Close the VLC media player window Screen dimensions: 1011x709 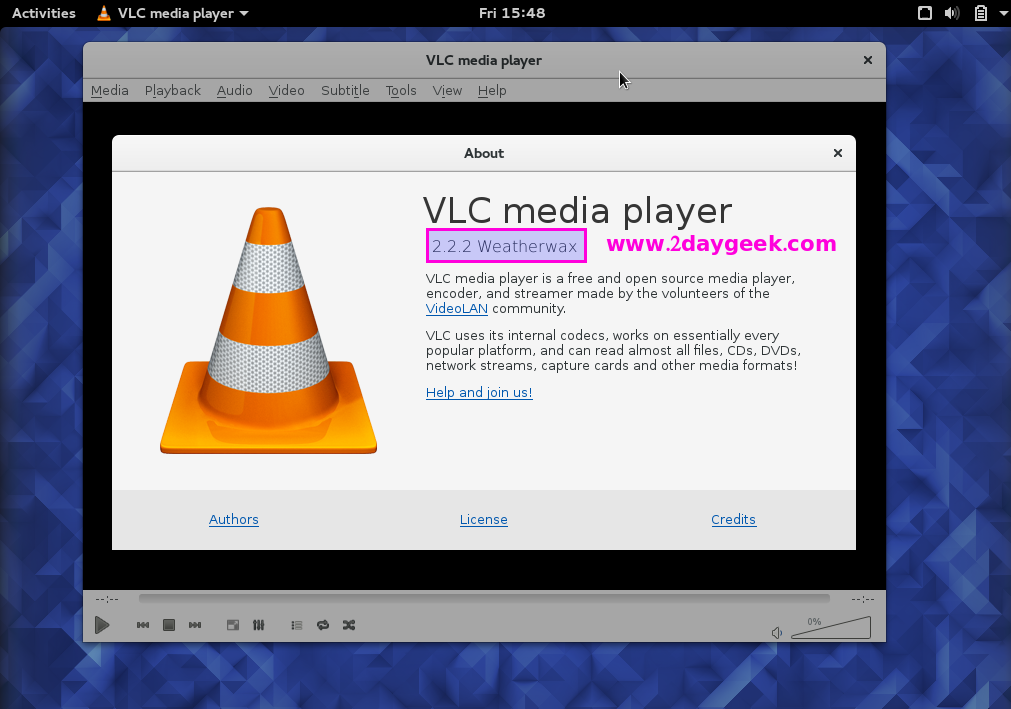[x=868, y=60]
